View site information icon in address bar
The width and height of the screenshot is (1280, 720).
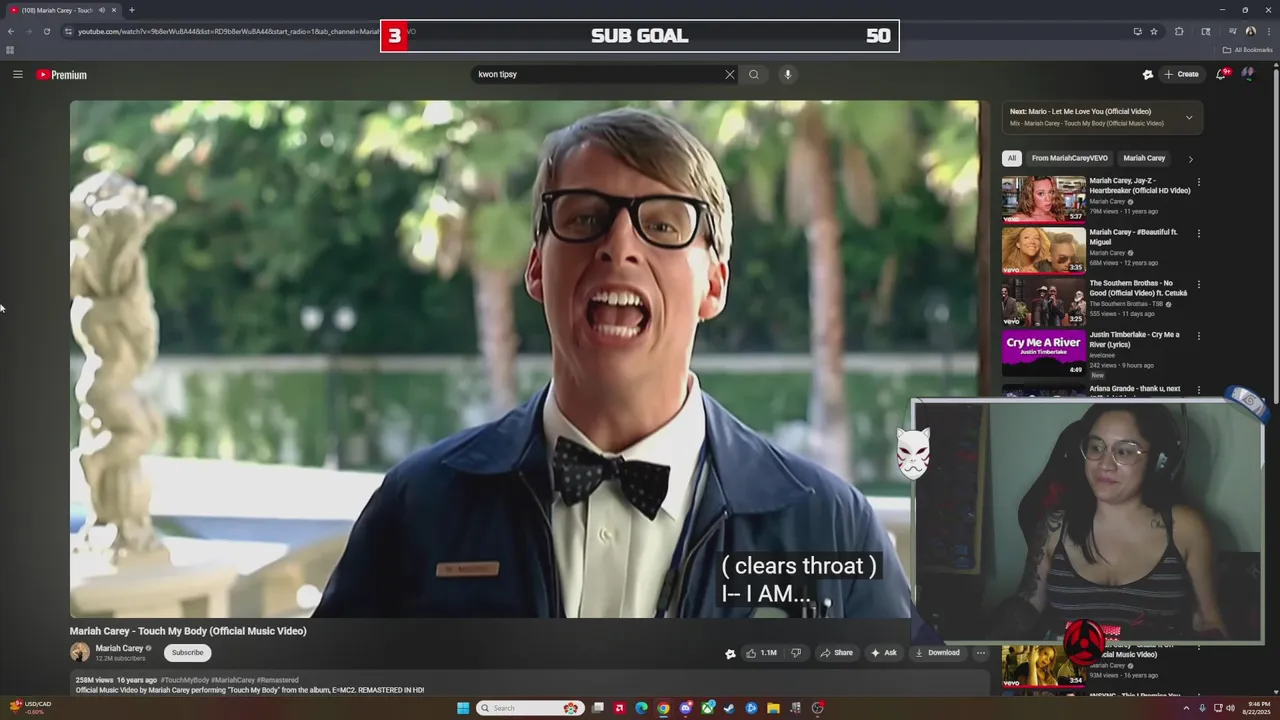[68, 31]
